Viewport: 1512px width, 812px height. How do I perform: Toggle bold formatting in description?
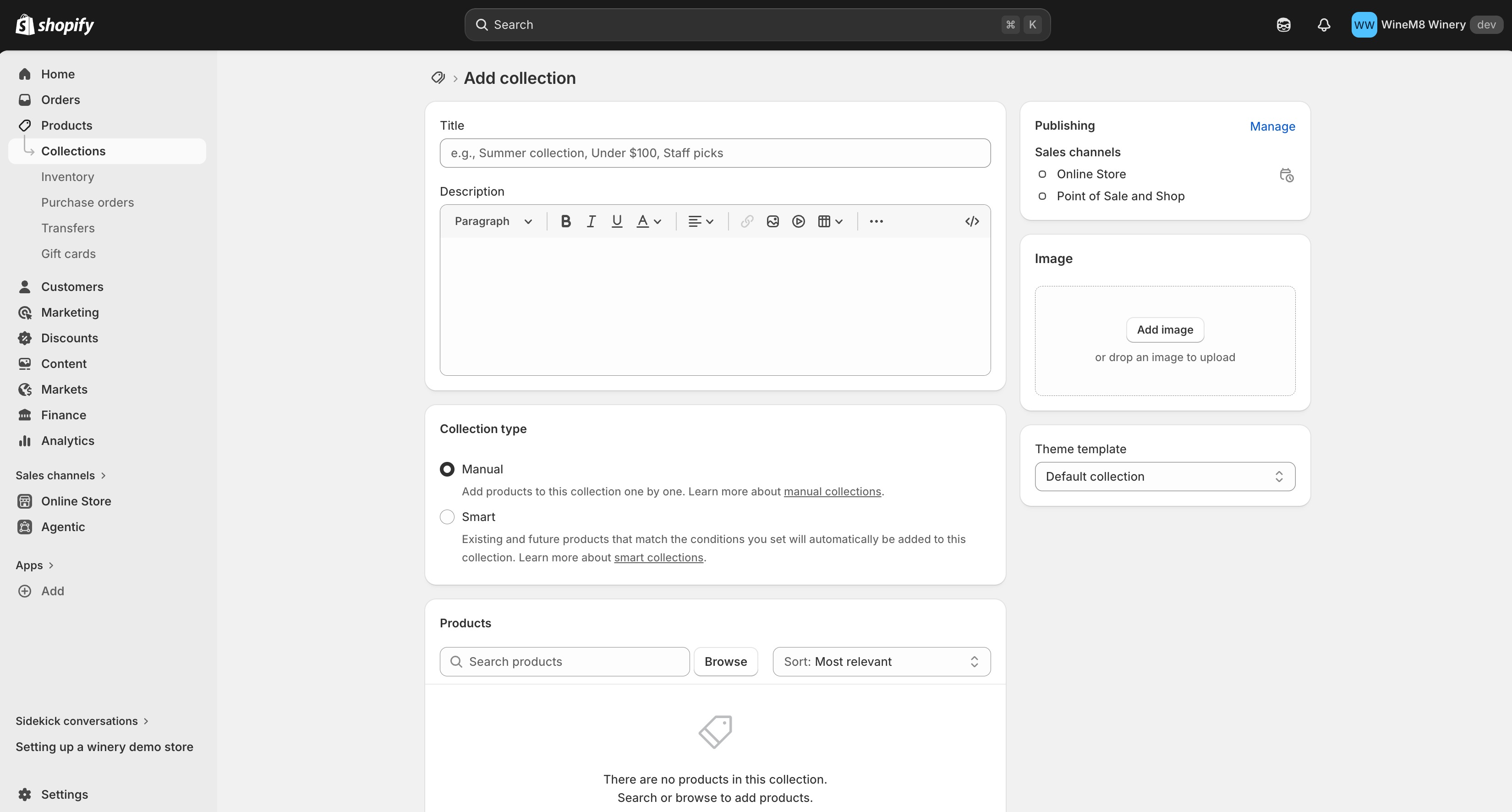click(x=566, y=221)
